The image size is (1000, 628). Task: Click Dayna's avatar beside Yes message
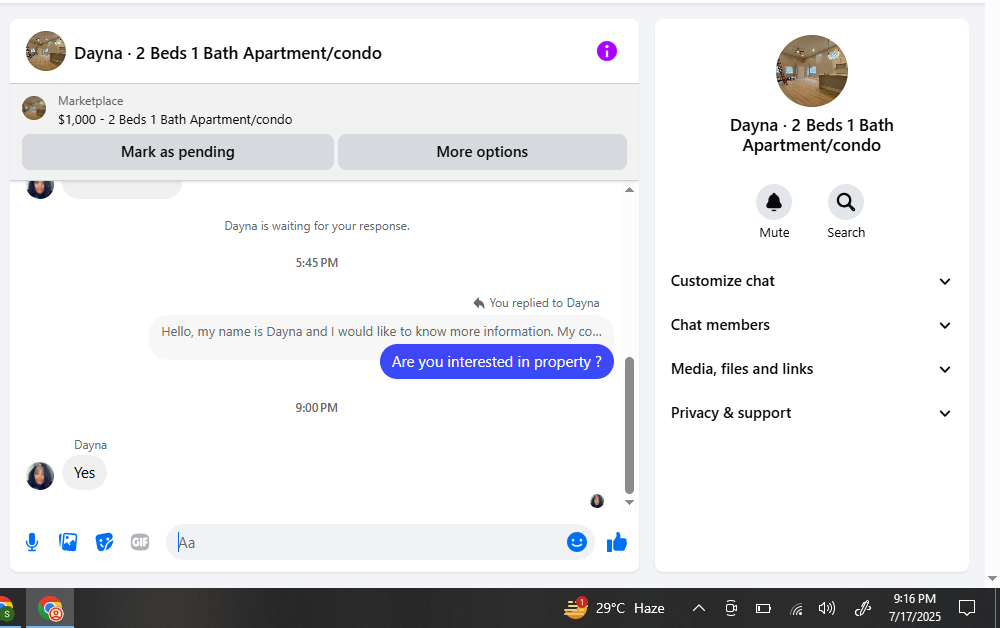40,476
